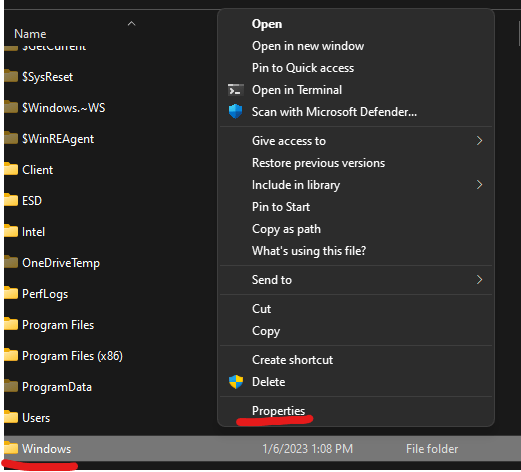Expand the Include in library submenu arrow
Image resolution: width=521 pixels, height=472 pixels.
coord(479,185)
